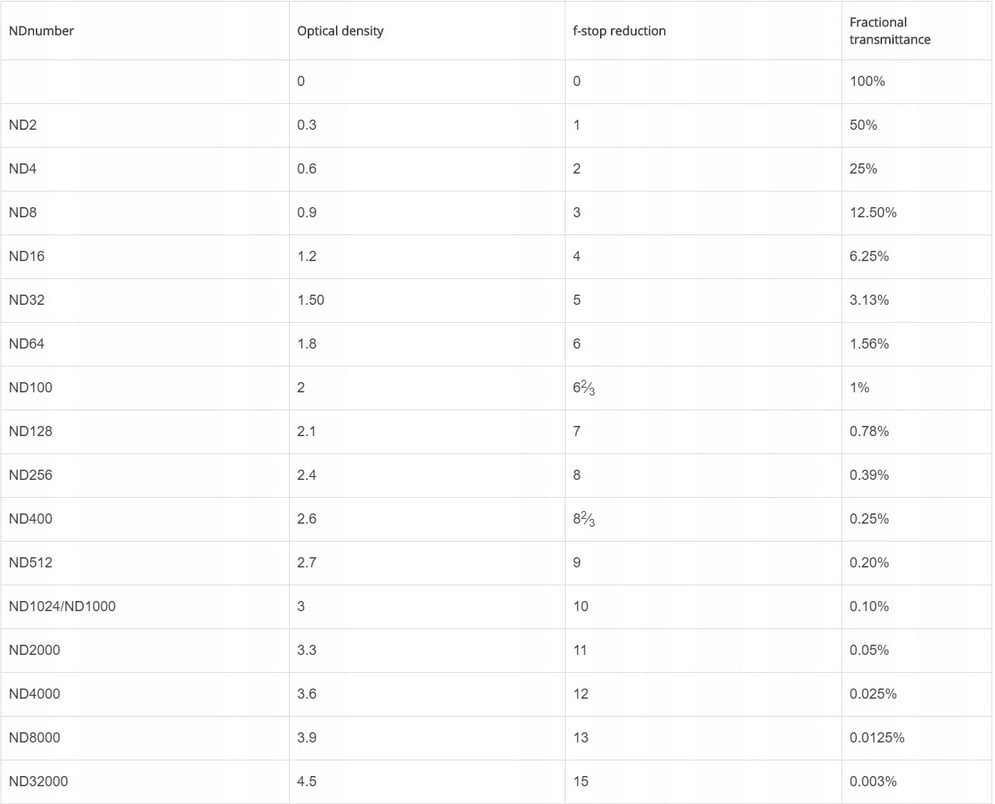The height and width of the screenshot is (804, 995).
Task: Click the ND4 cell
Action: 22,169
